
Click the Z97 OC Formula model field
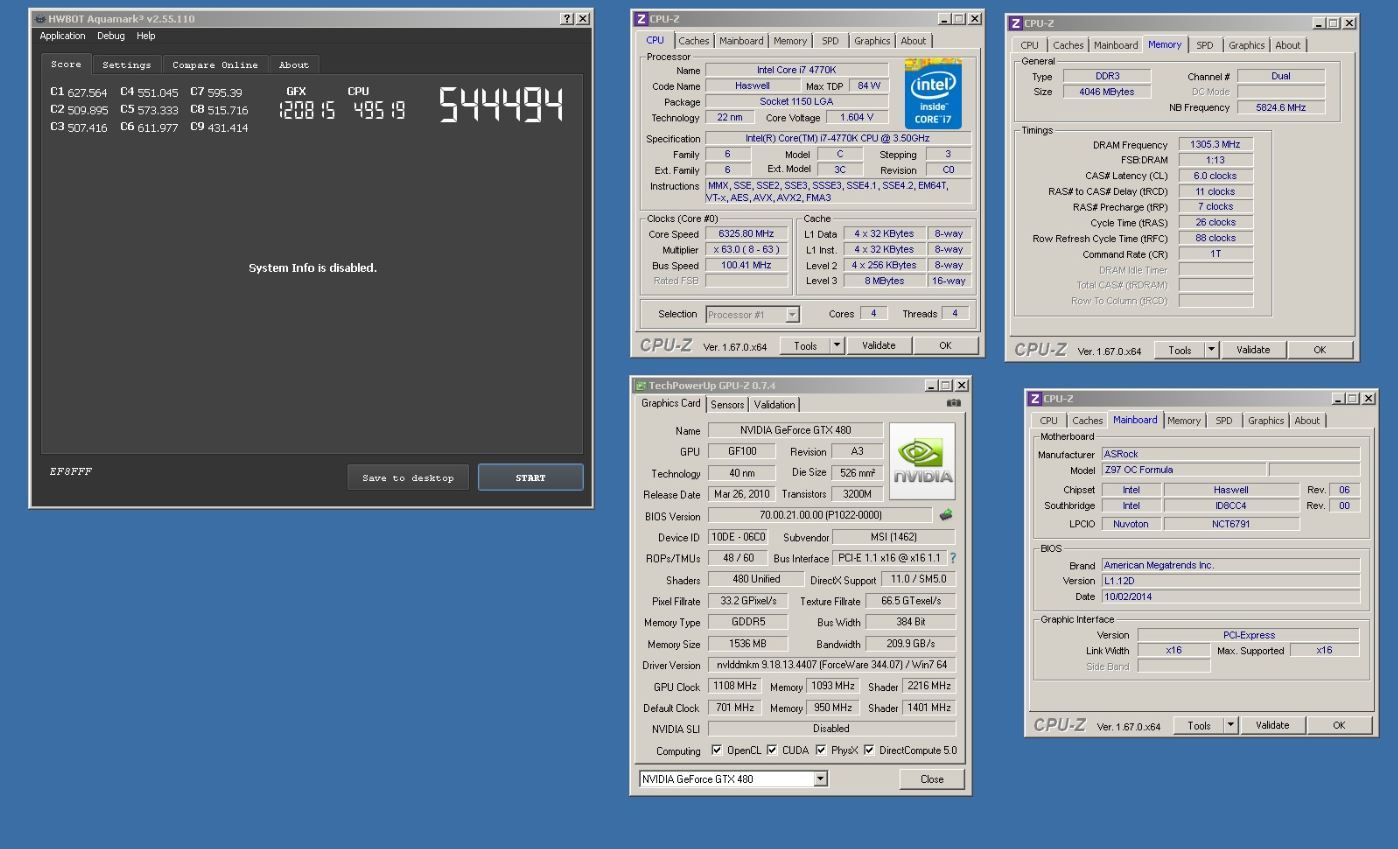1183,470
